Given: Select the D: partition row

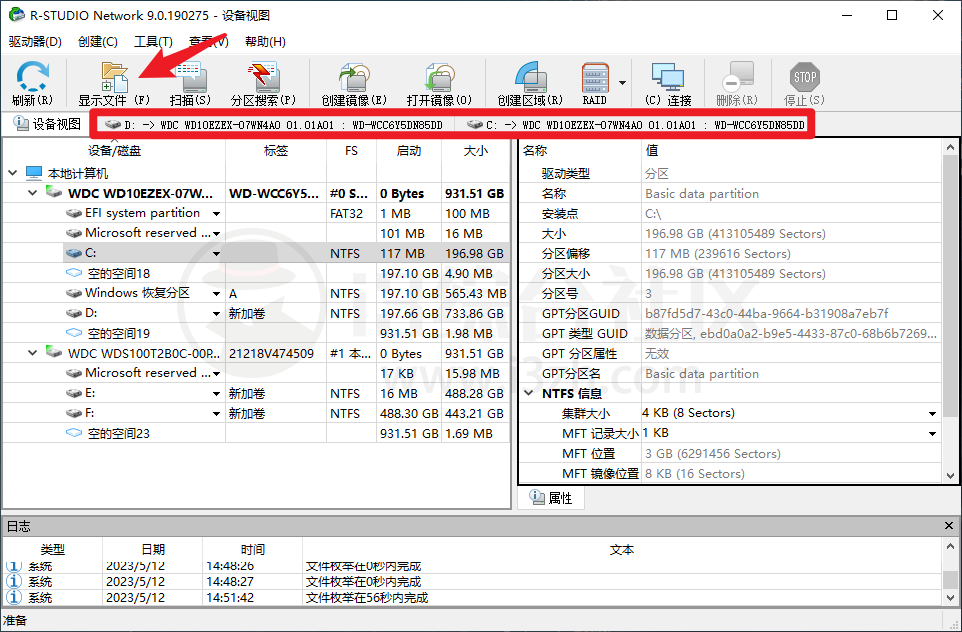Looking at the screenshot, I should click(256, 314).
